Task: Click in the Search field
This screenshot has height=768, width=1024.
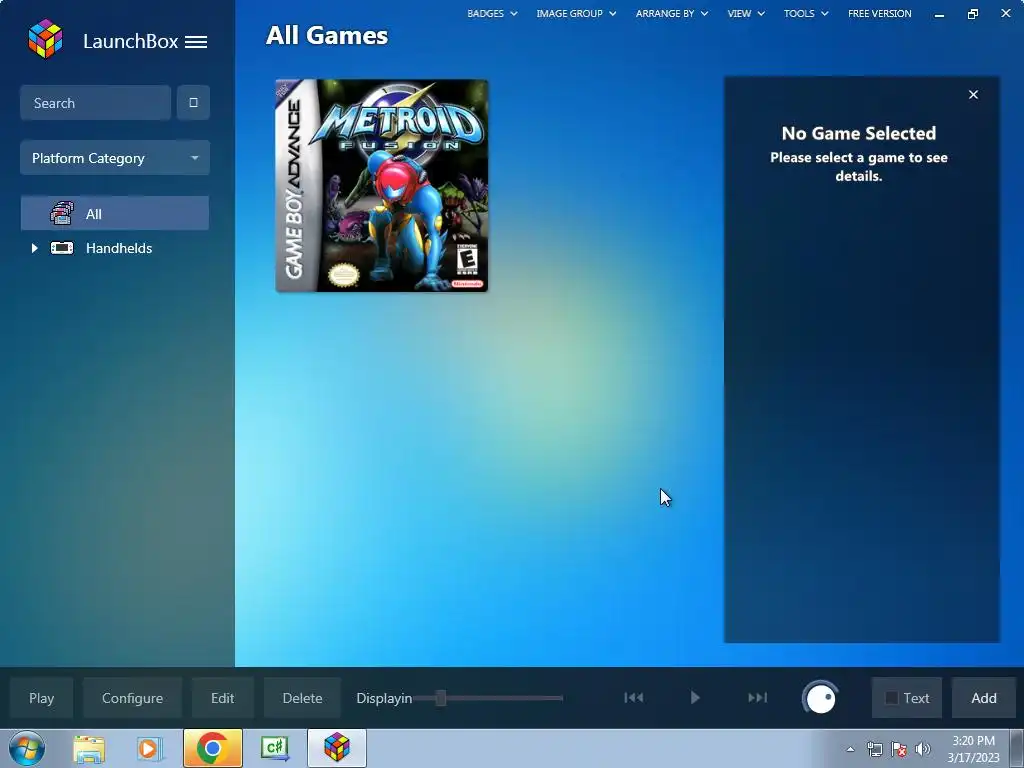Action: (x=95, y=103)
